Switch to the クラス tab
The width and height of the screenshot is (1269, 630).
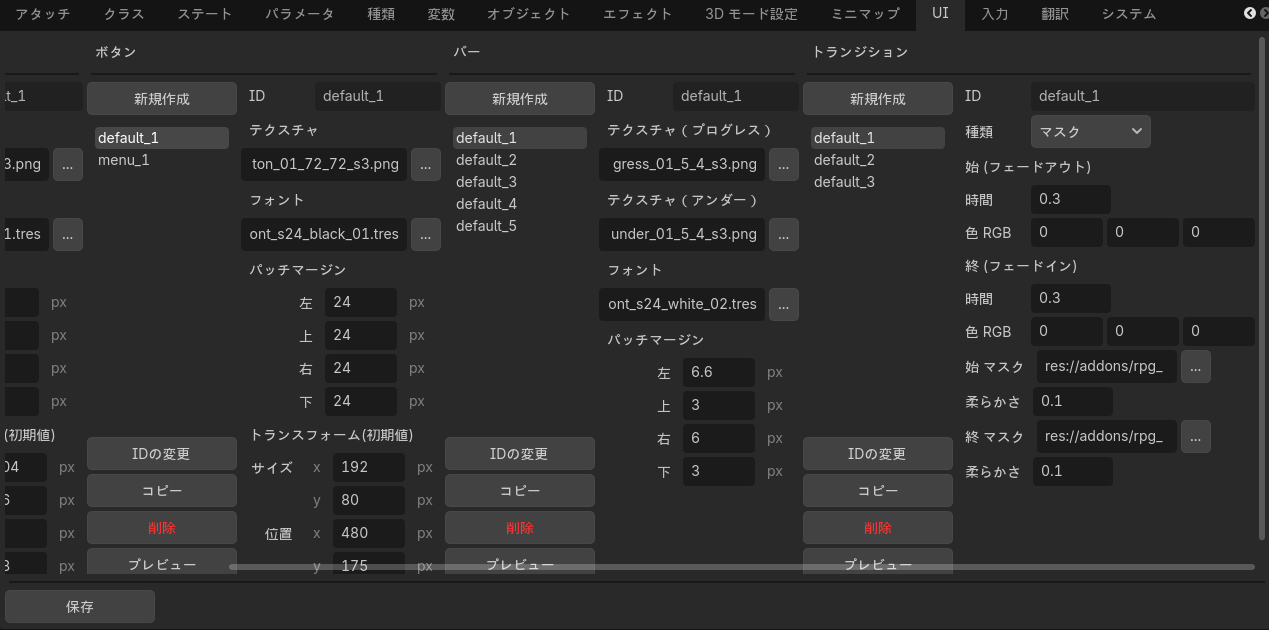tap(124, 14)
